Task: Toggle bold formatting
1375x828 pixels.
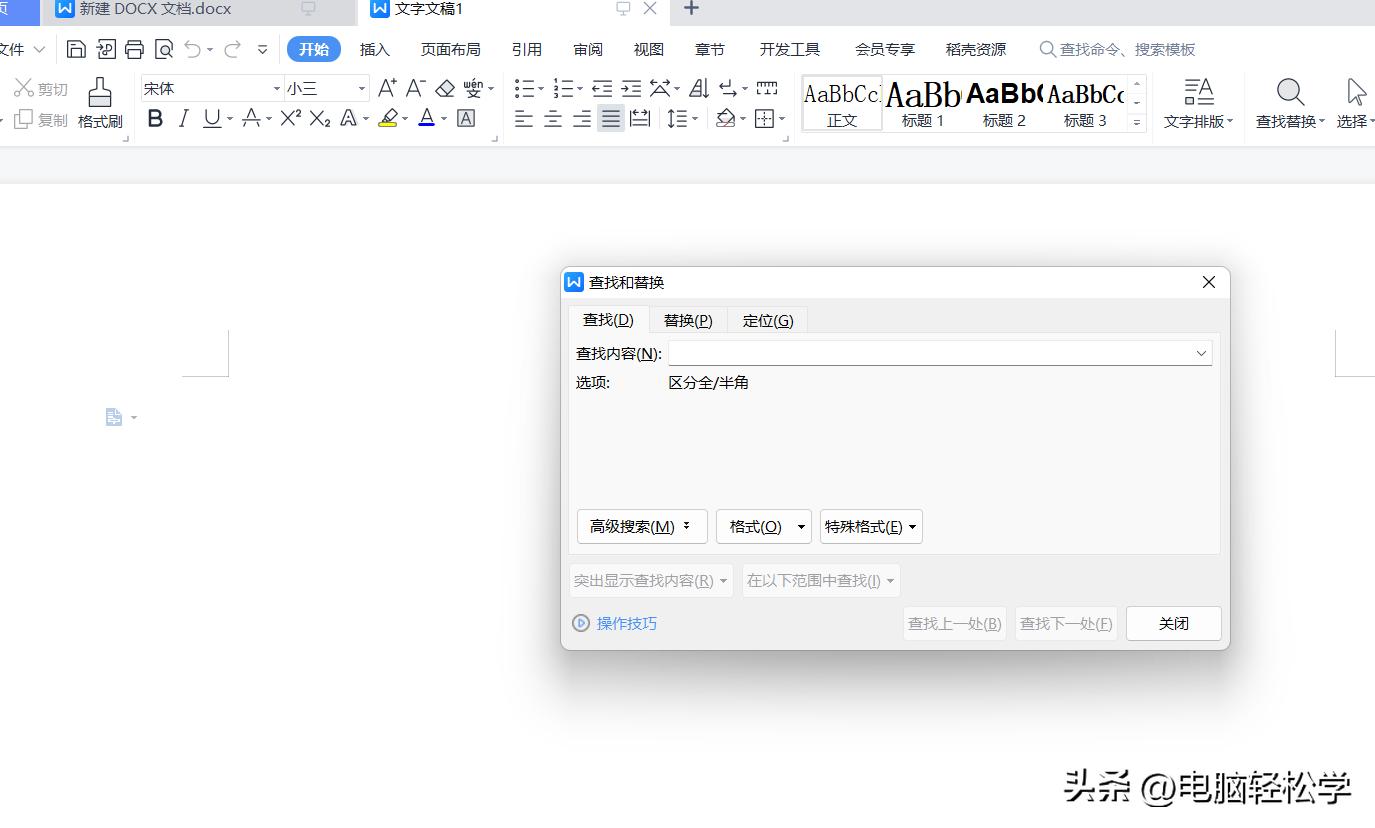Action: pyautogui.click(x=155, y=119)
